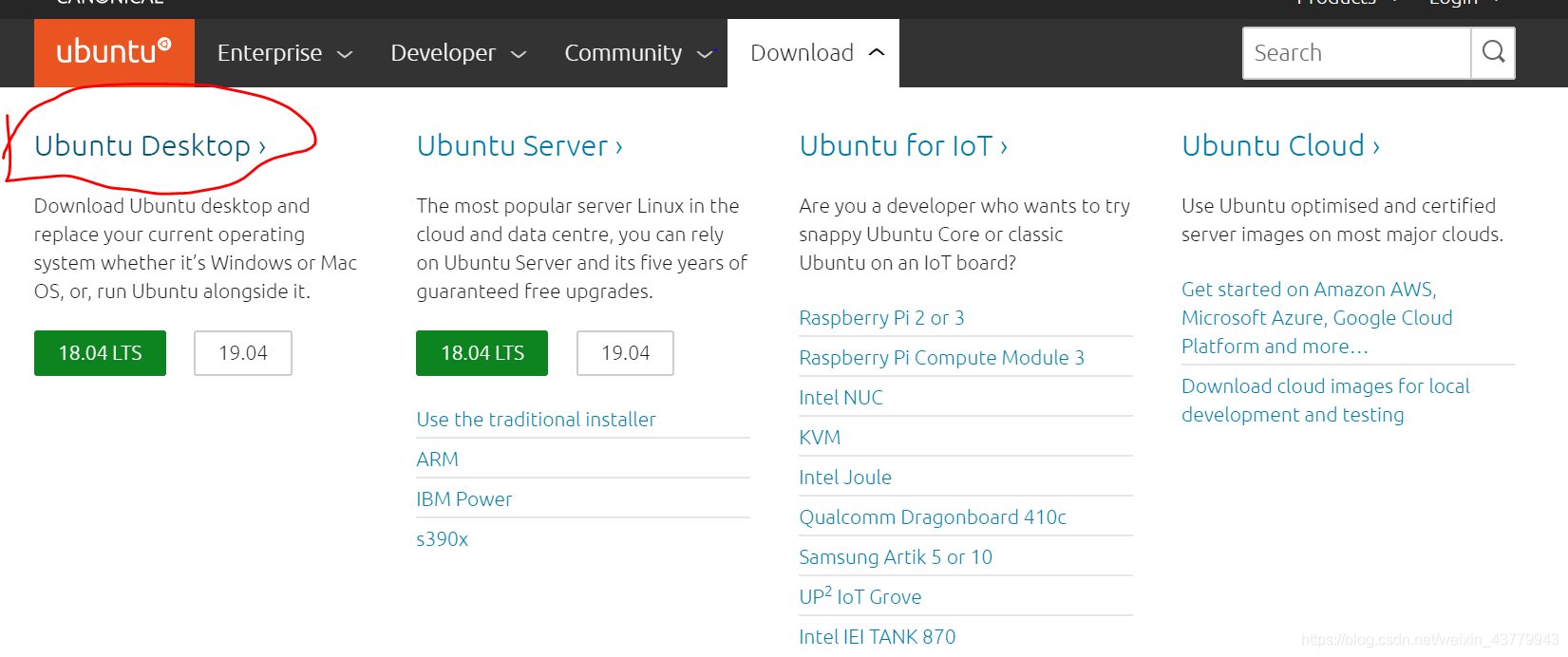Click Download cloud images for local development
The image size is (1568, 657).
[1325, 401]
